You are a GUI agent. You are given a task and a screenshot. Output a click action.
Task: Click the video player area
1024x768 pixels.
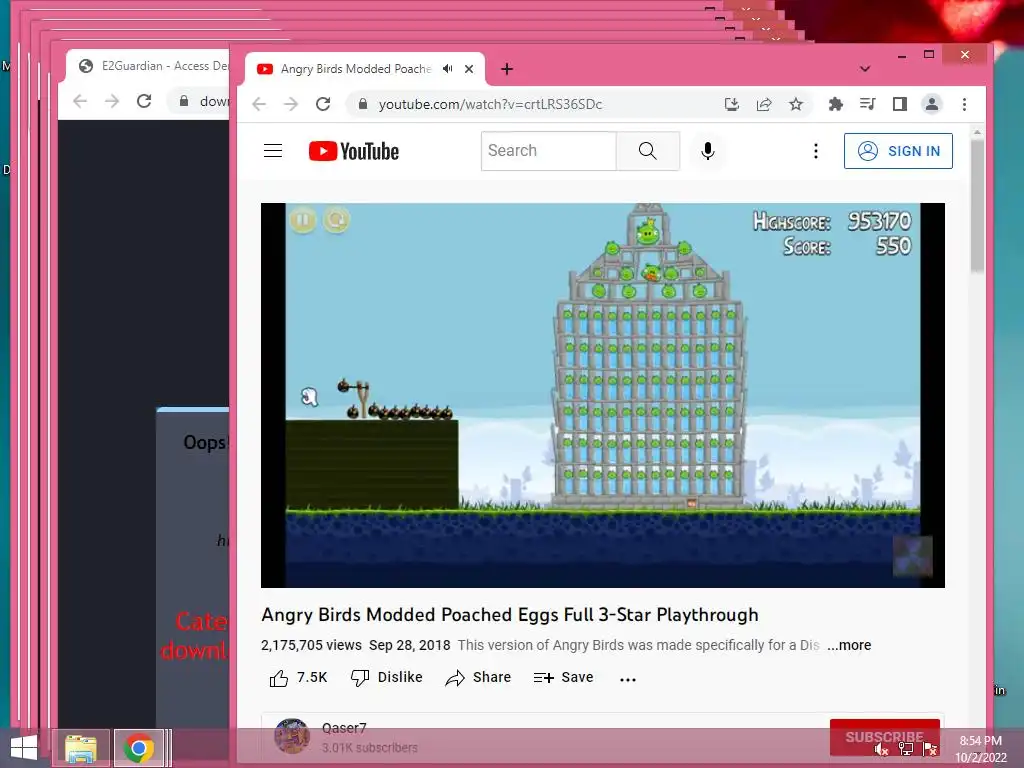tap(603, 395)
